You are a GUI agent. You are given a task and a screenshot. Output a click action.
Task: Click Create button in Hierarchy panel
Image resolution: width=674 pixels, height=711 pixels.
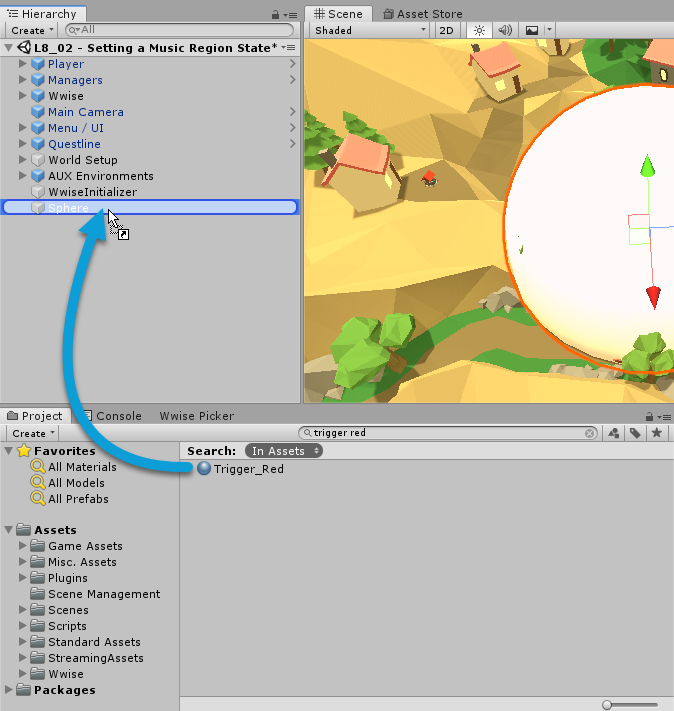click(x=32, y=31)
